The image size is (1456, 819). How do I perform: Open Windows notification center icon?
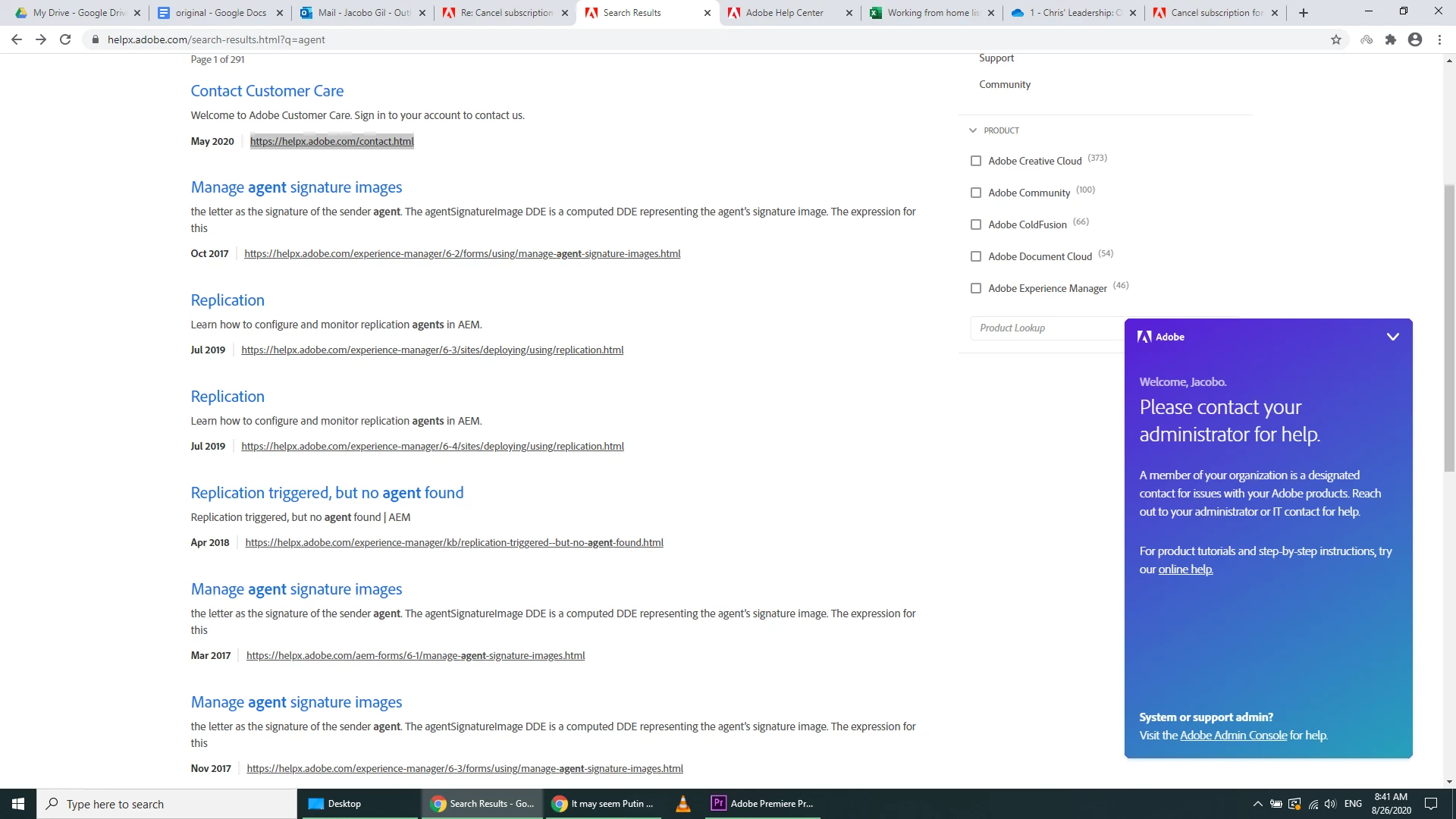(x=1431, y=804)
